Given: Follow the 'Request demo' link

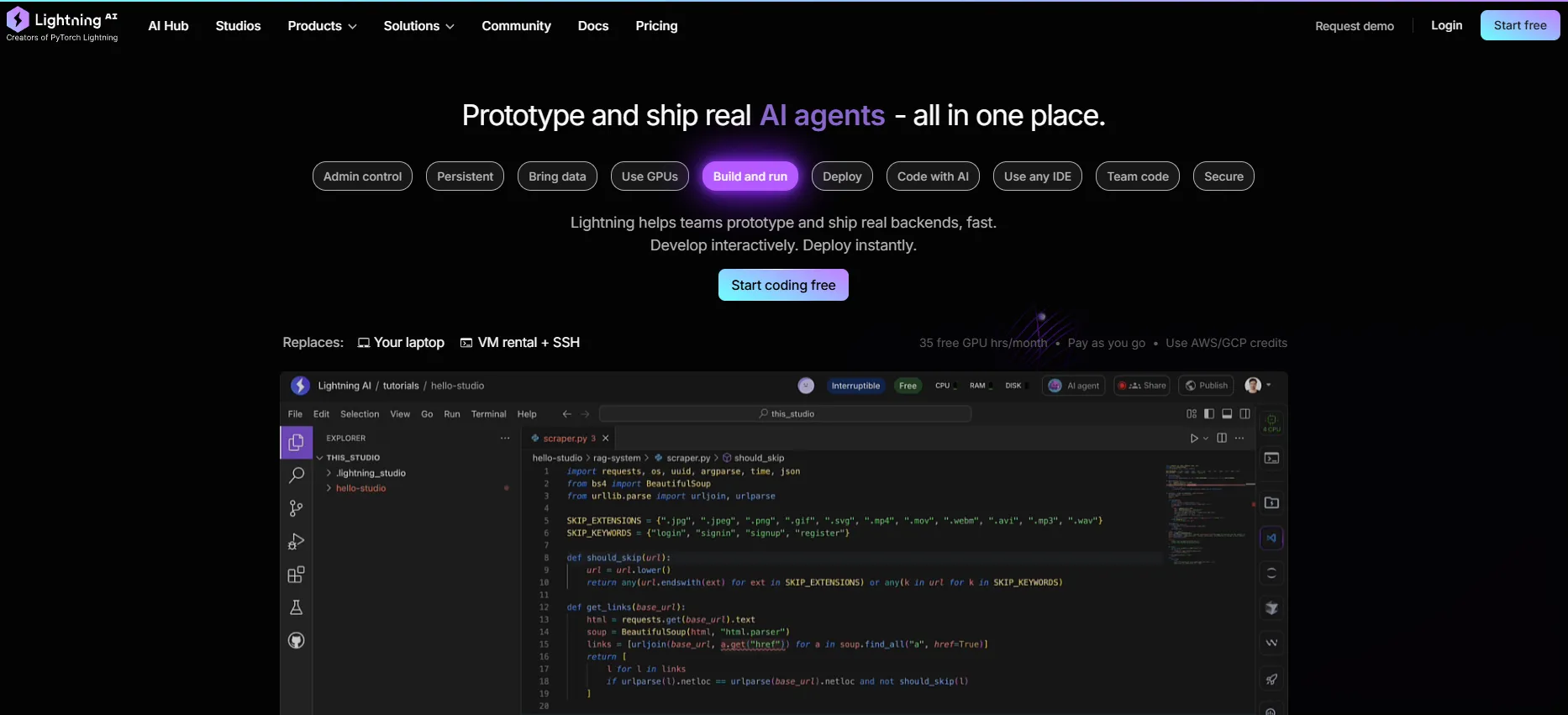Looking at the screenshot, I should point(1354,26).
